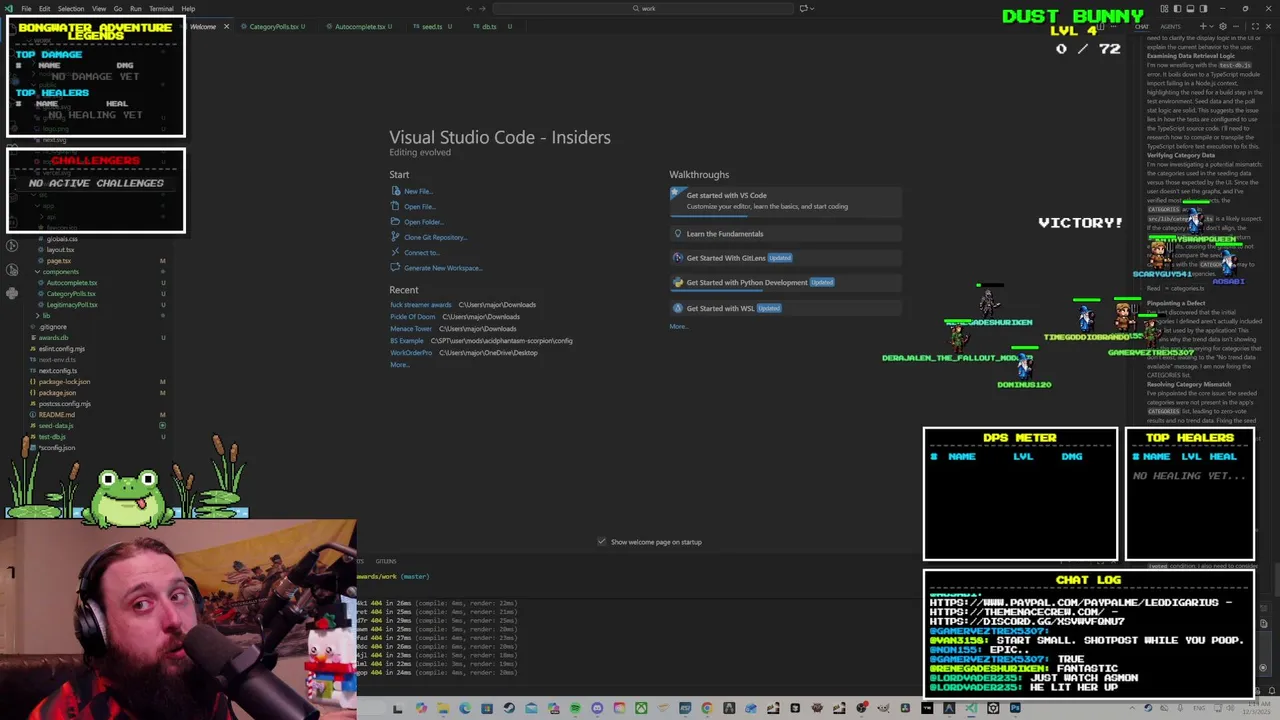The height and width of the screenshot is (720, 1280).
Task: Open LegitimacyPoll.tsx in the explorer
Action: pos(72,304)
